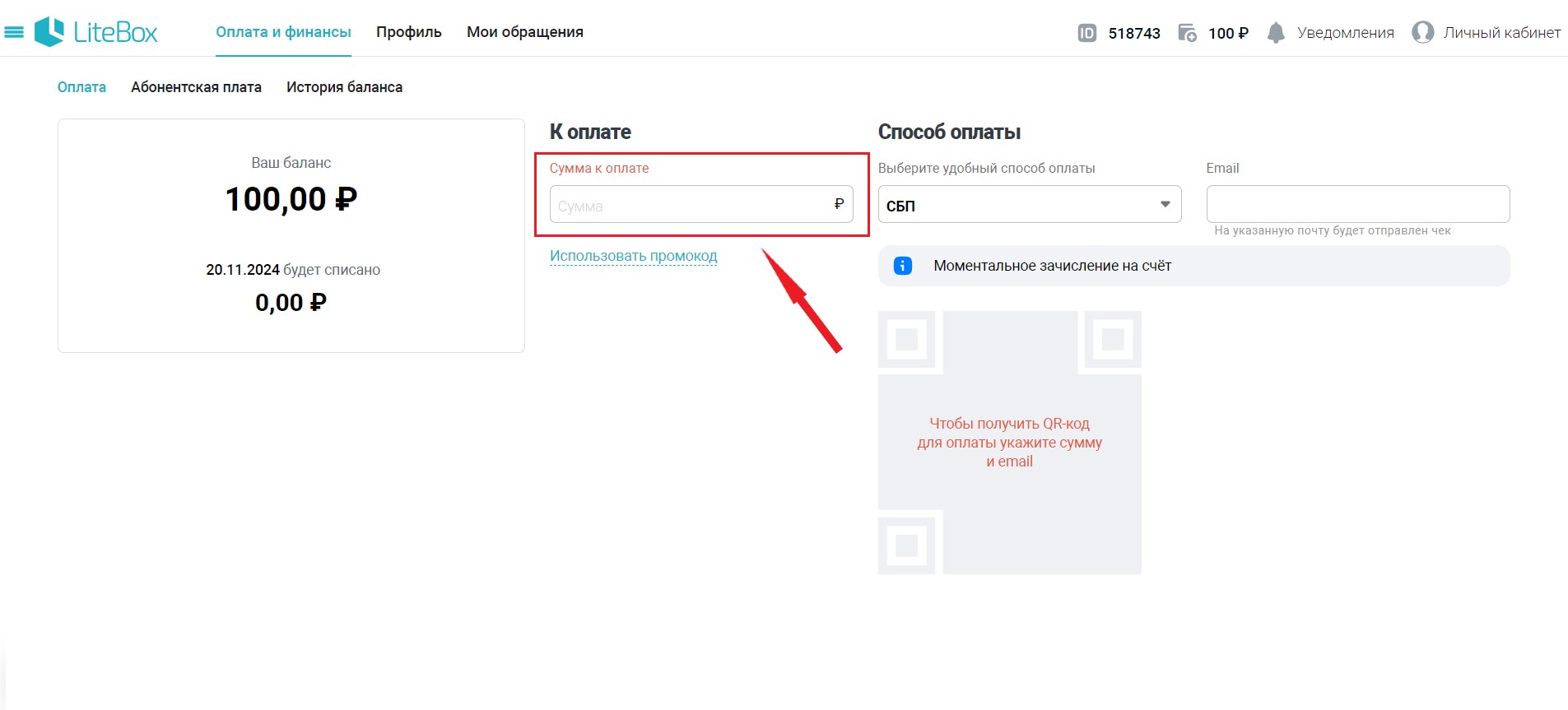Open notifications bell icon

click(1276, 33)
